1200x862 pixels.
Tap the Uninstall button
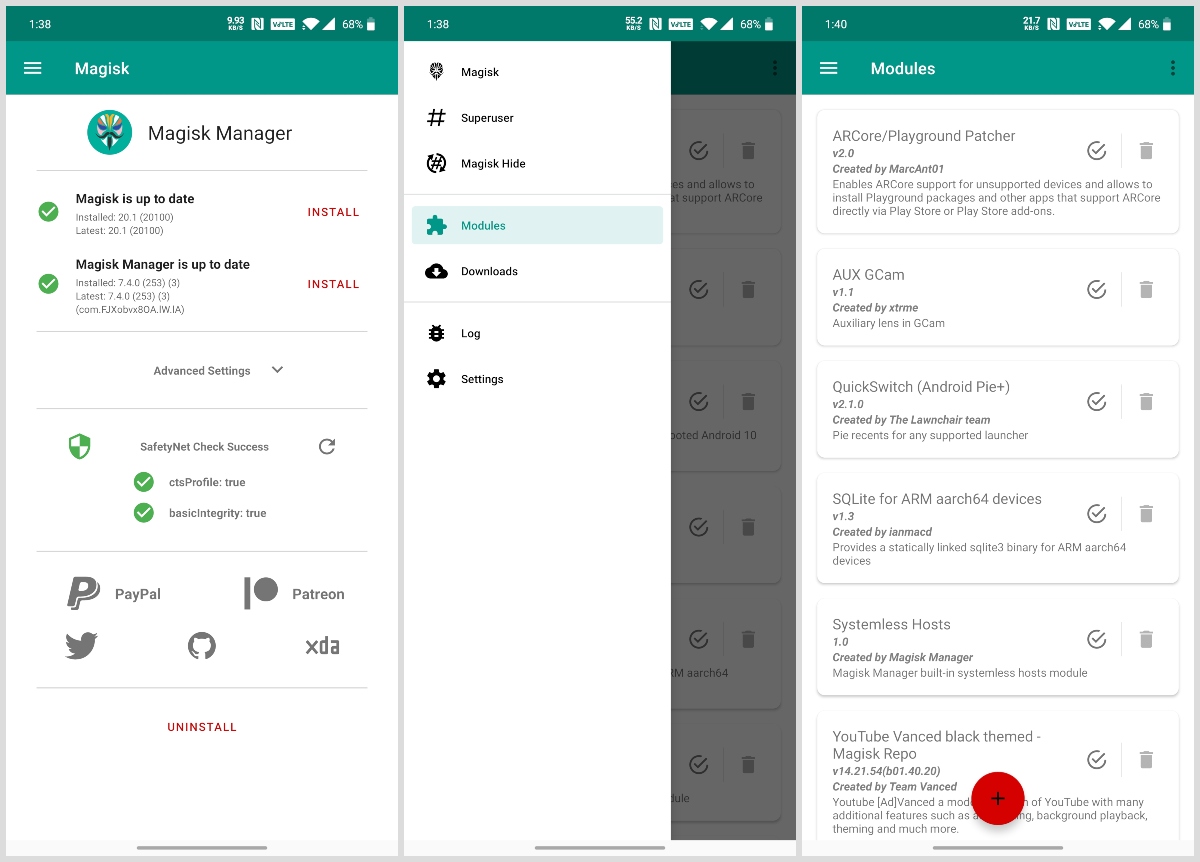pyautogui.click(x=202, y=727)
